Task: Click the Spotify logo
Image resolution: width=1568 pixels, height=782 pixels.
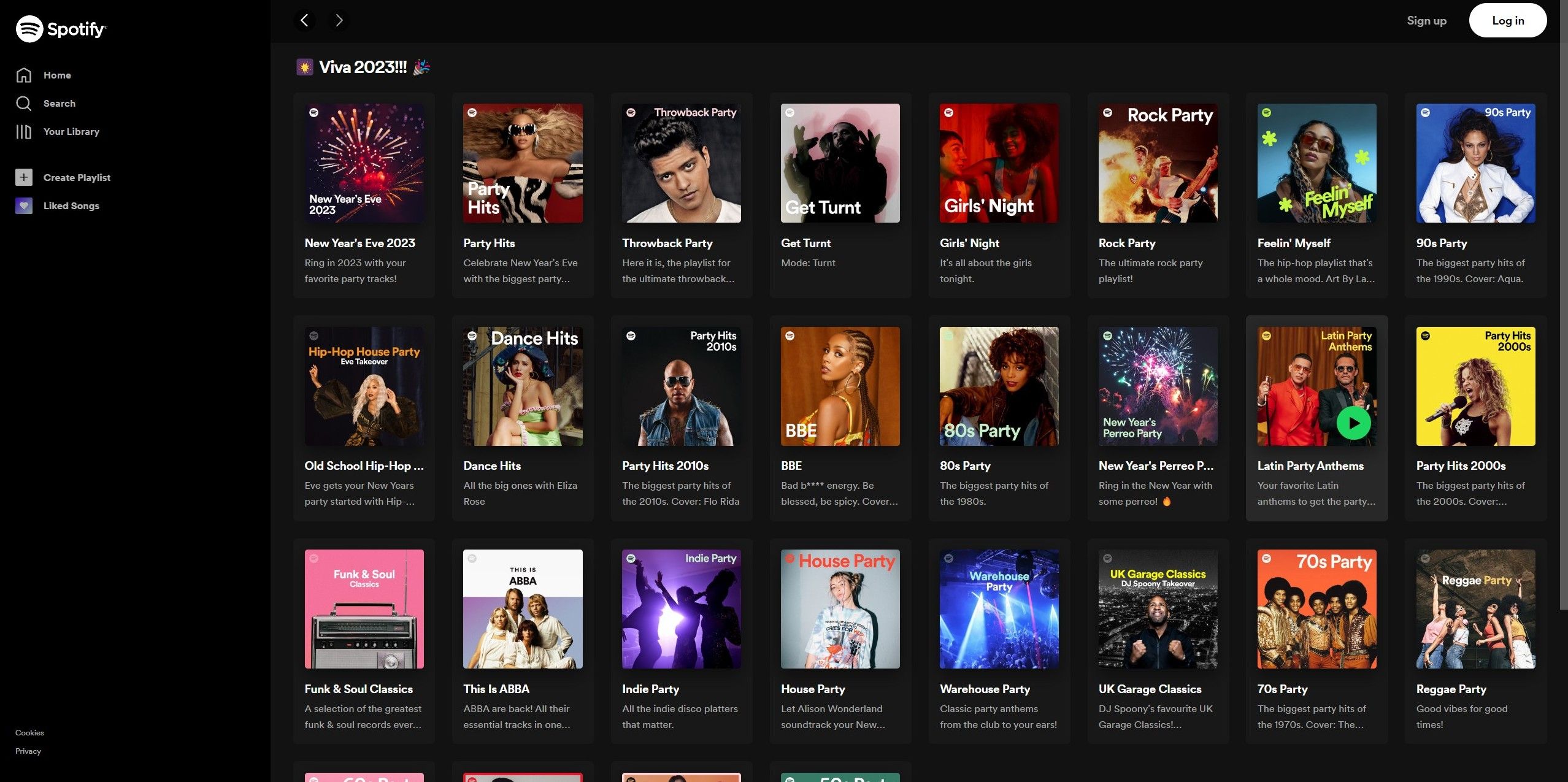Action: point(61,28)
